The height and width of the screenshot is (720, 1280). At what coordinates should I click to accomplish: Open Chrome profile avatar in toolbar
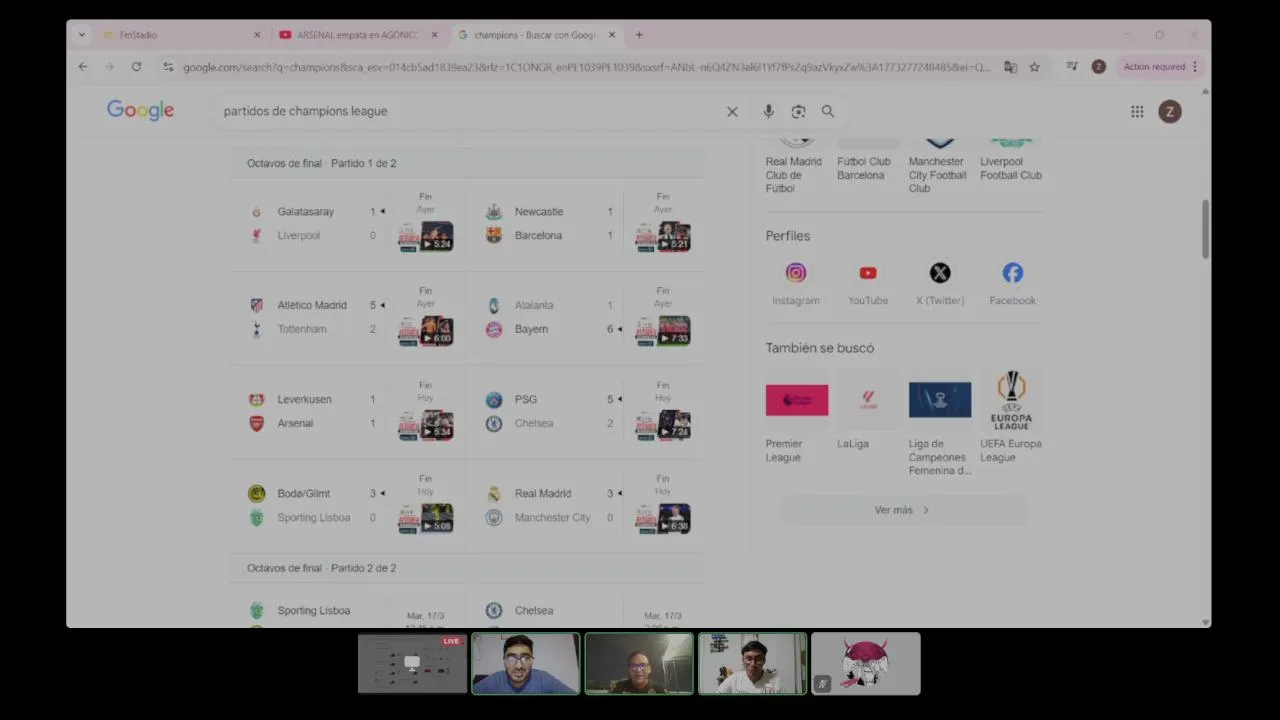pos(1098,67)
